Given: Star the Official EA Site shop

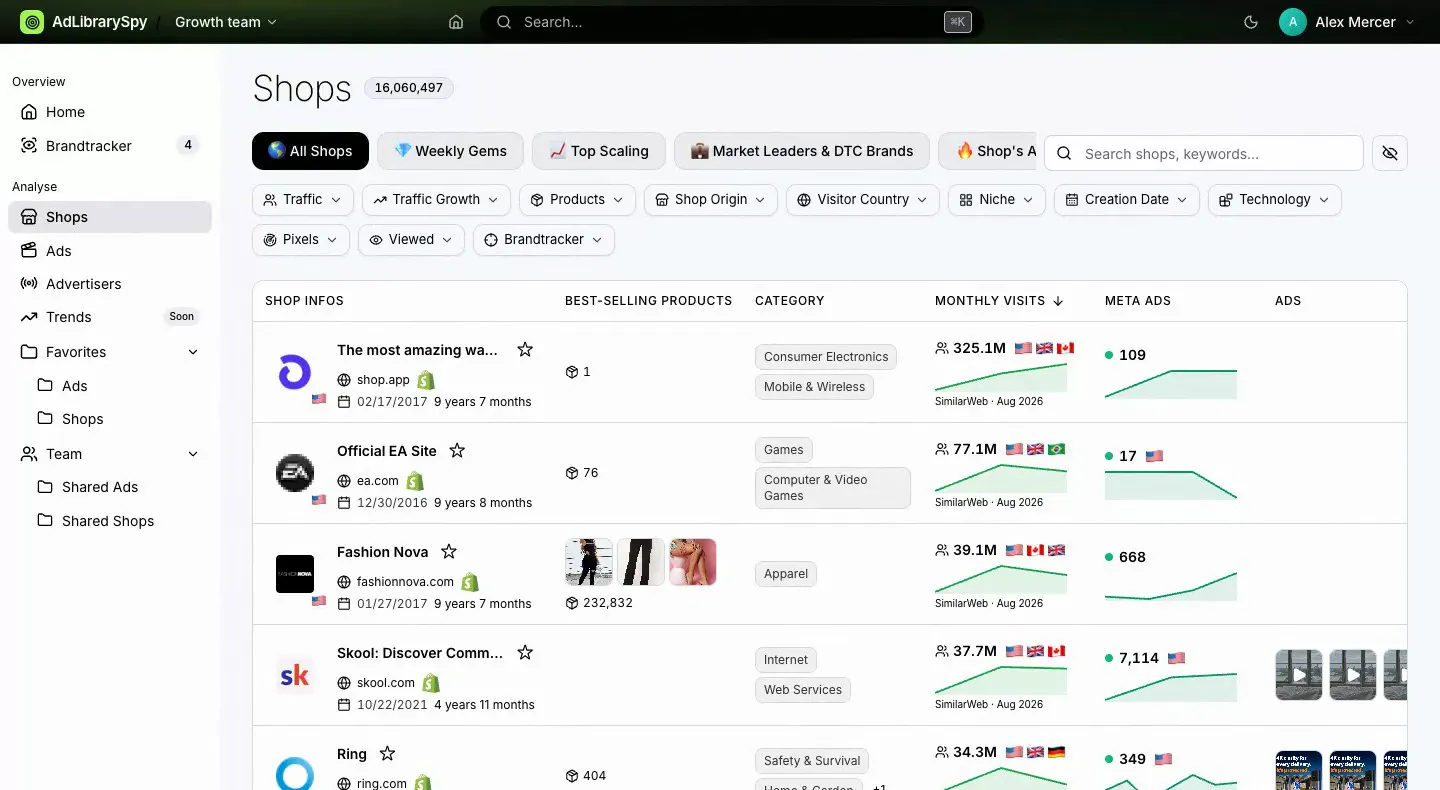Looking at the screenshot, I should click(457, 450).
